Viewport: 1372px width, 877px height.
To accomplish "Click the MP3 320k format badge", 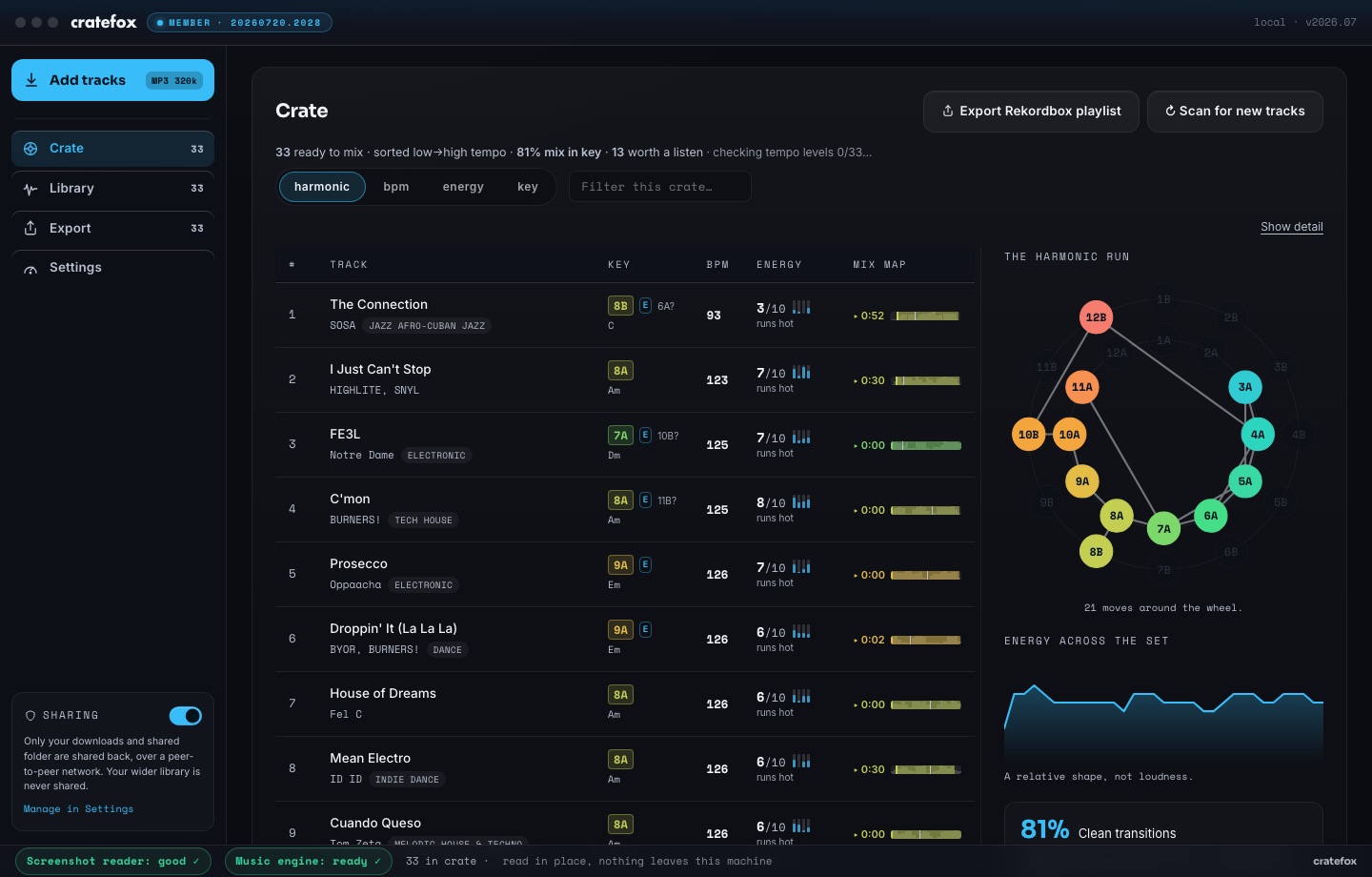I will click(x=174, y=81).
